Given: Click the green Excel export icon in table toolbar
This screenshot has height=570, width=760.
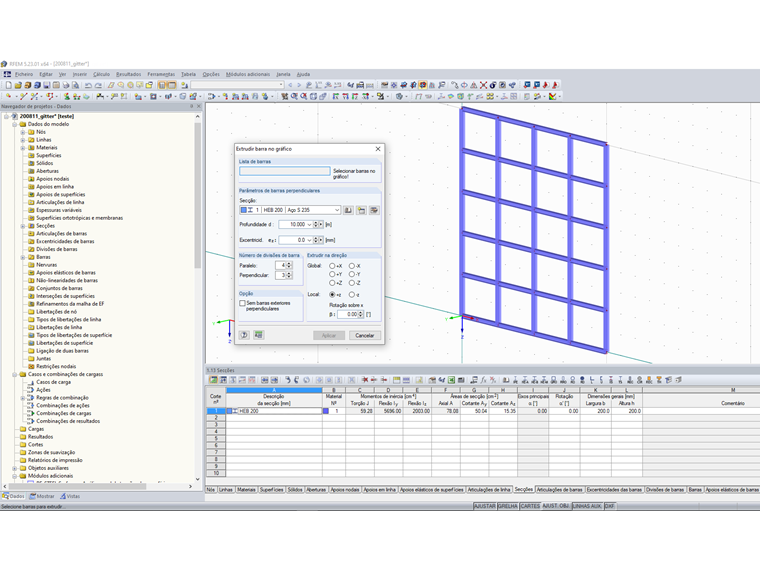Looking at the screenshot, I should (x=451, y=380).
